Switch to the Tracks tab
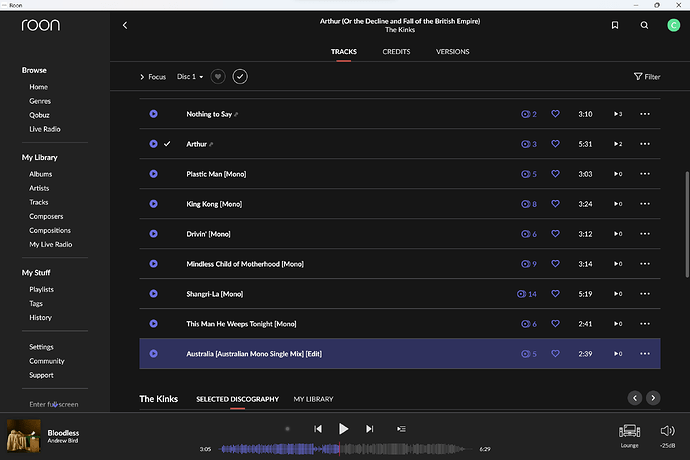The image size is (690, 460). click(x=344, y=52)
